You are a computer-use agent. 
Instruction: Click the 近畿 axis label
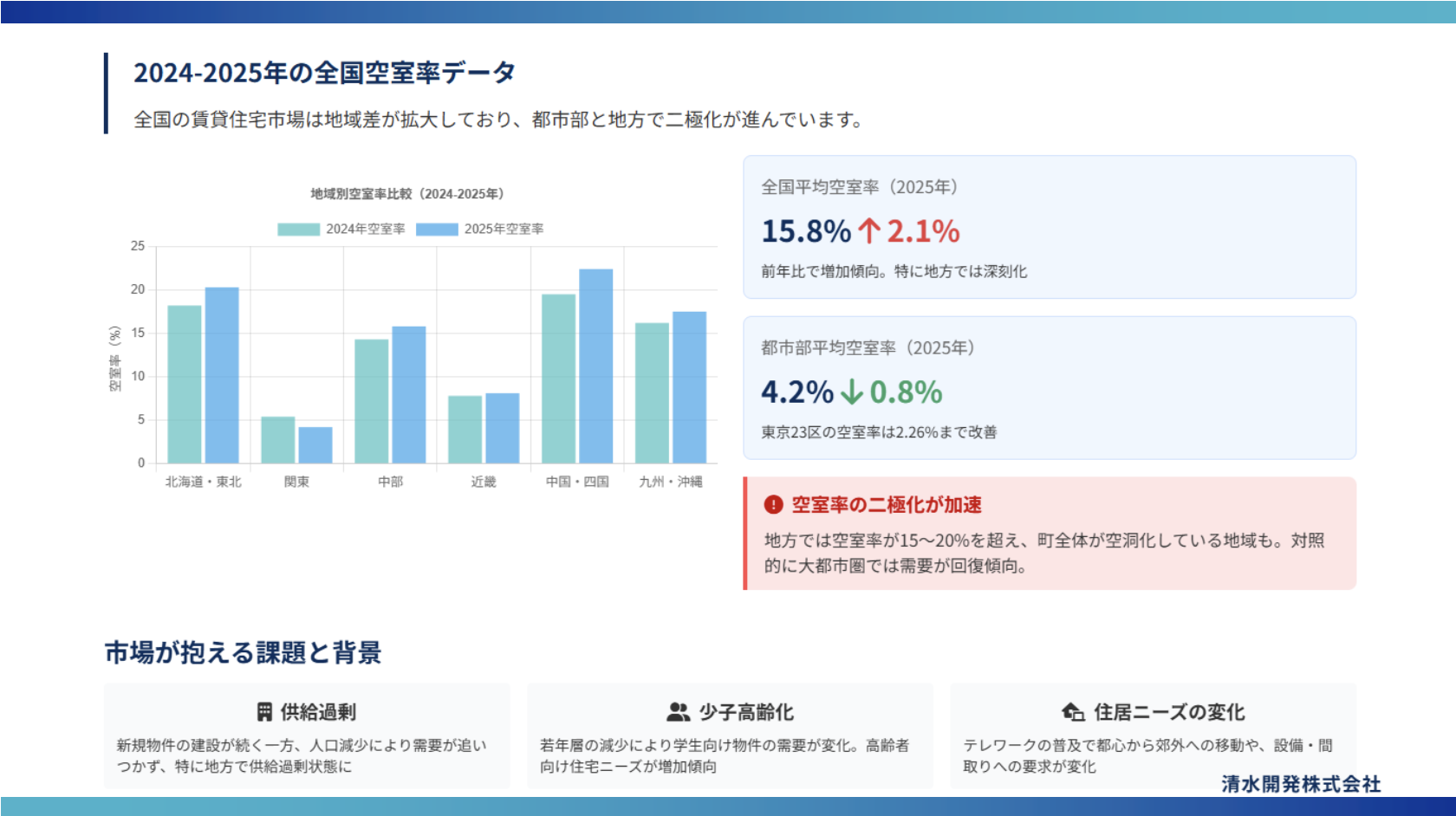click(484, 482)
